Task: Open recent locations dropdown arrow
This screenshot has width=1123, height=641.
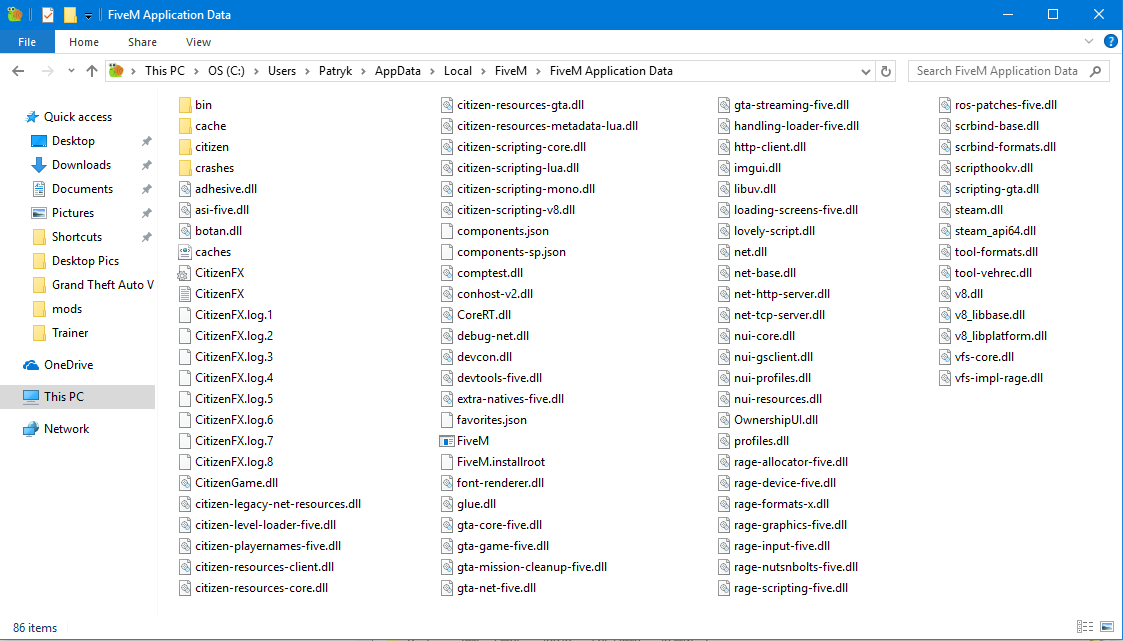Action: click(71, 71)
